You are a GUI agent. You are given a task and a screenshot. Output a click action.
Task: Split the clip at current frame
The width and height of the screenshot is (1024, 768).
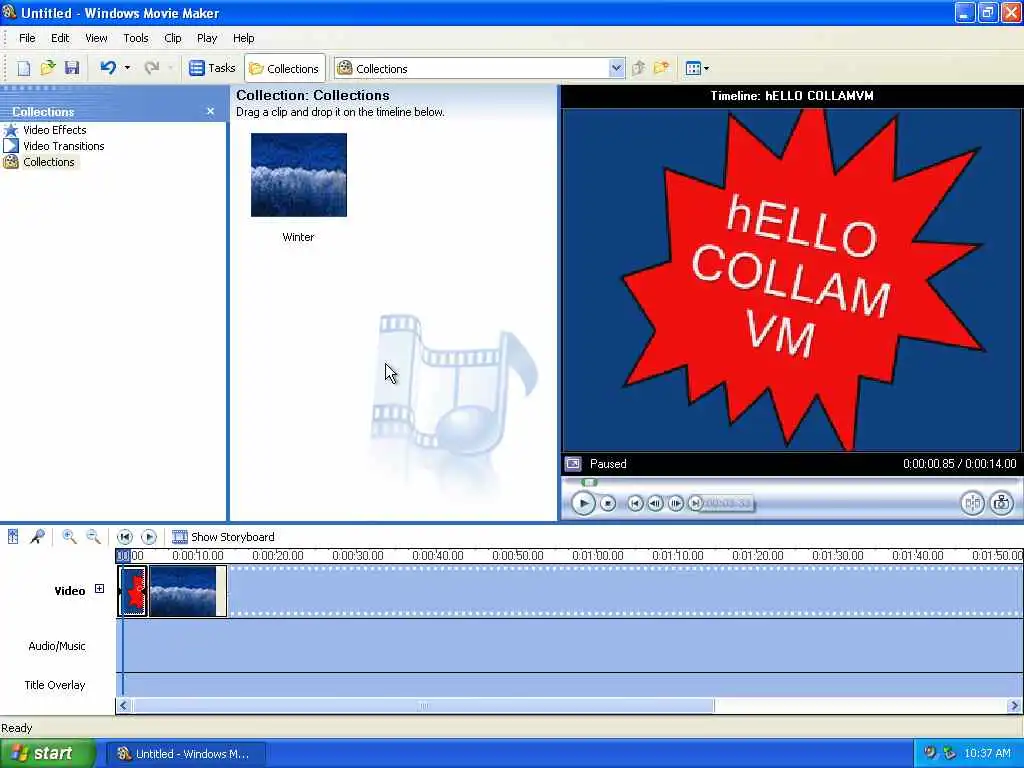click(x=972, y=504)
